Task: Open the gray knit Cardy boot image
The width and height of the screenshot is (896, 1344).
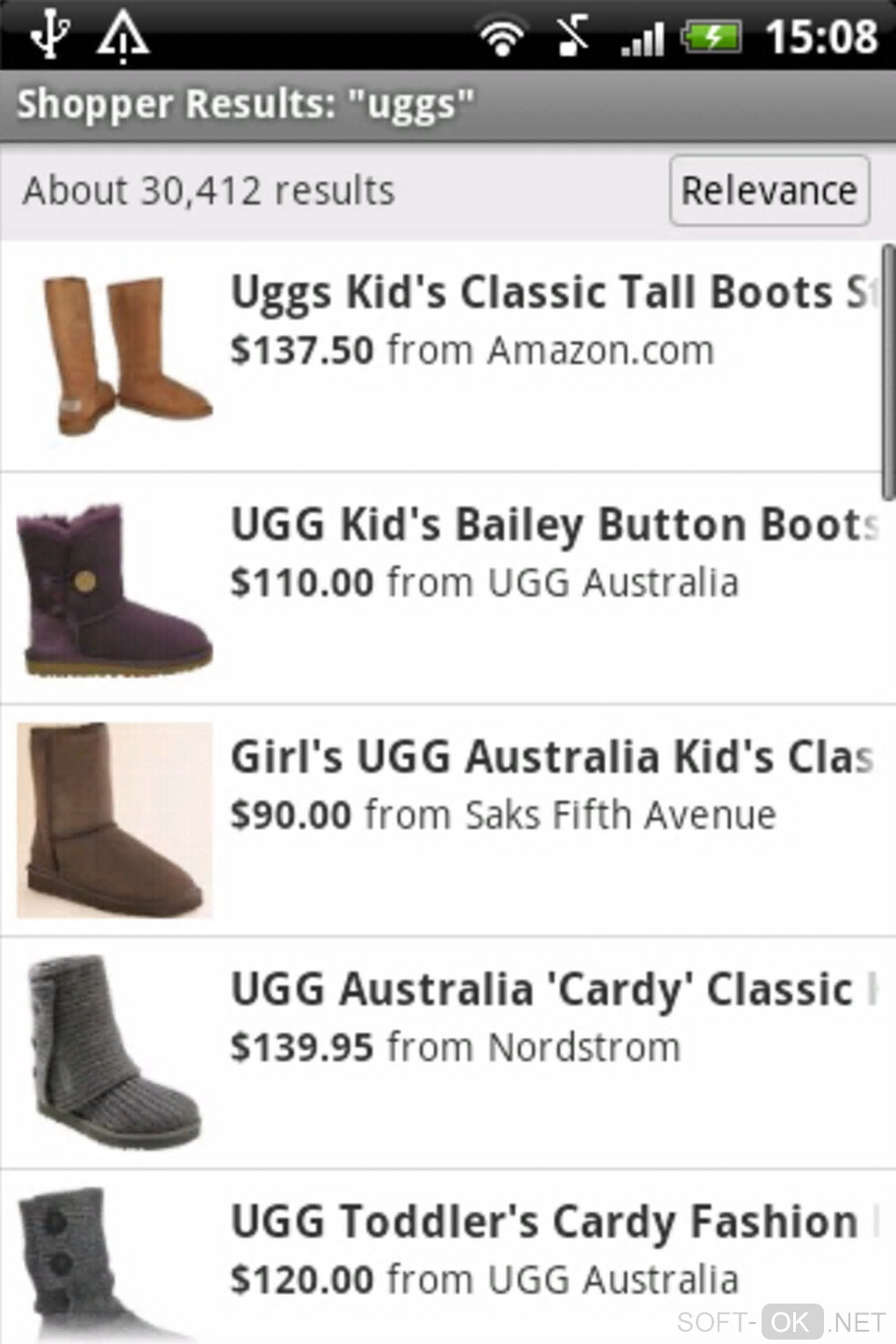Action: (x=116, y=1052)
